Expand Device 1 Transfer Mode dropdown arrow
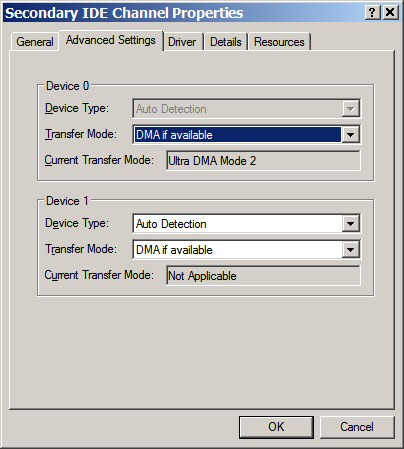 coord(350,250)
